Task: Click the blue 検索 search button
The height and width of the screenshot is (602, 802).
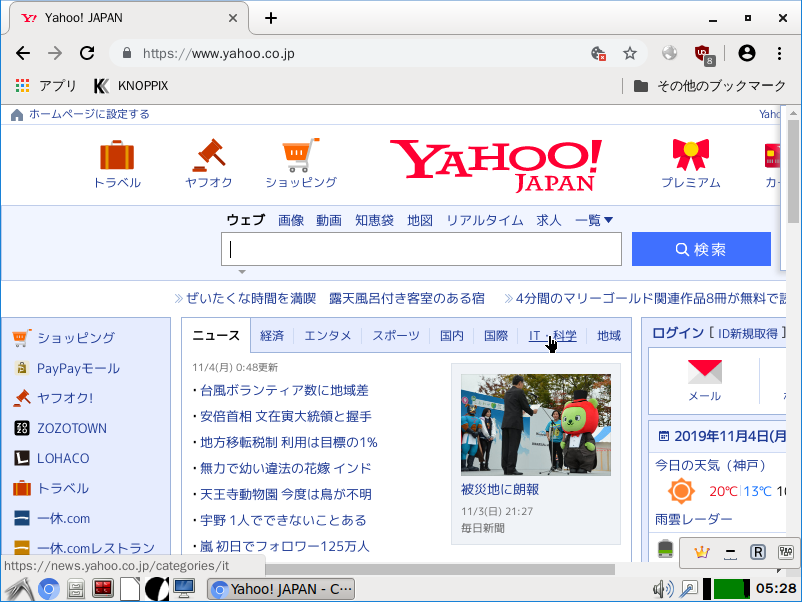Action: tap(701, 249)
